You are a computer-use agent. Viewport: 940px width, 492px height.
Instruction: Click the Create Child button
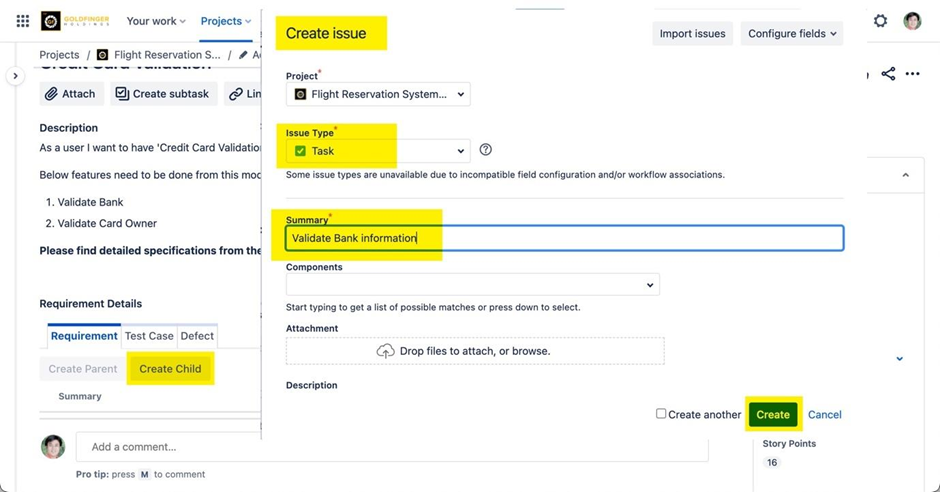tap(170, 369)
